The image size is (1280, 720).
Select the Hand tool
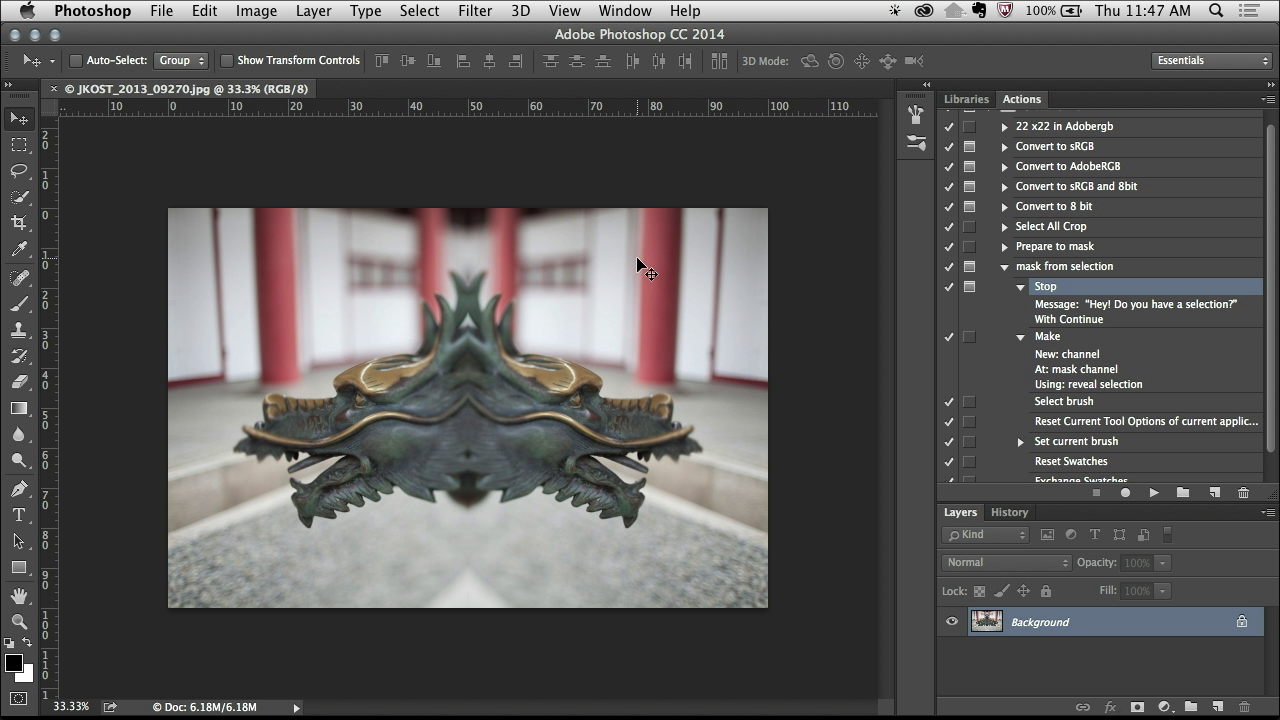pyautogui.click(x=19, y=596)
